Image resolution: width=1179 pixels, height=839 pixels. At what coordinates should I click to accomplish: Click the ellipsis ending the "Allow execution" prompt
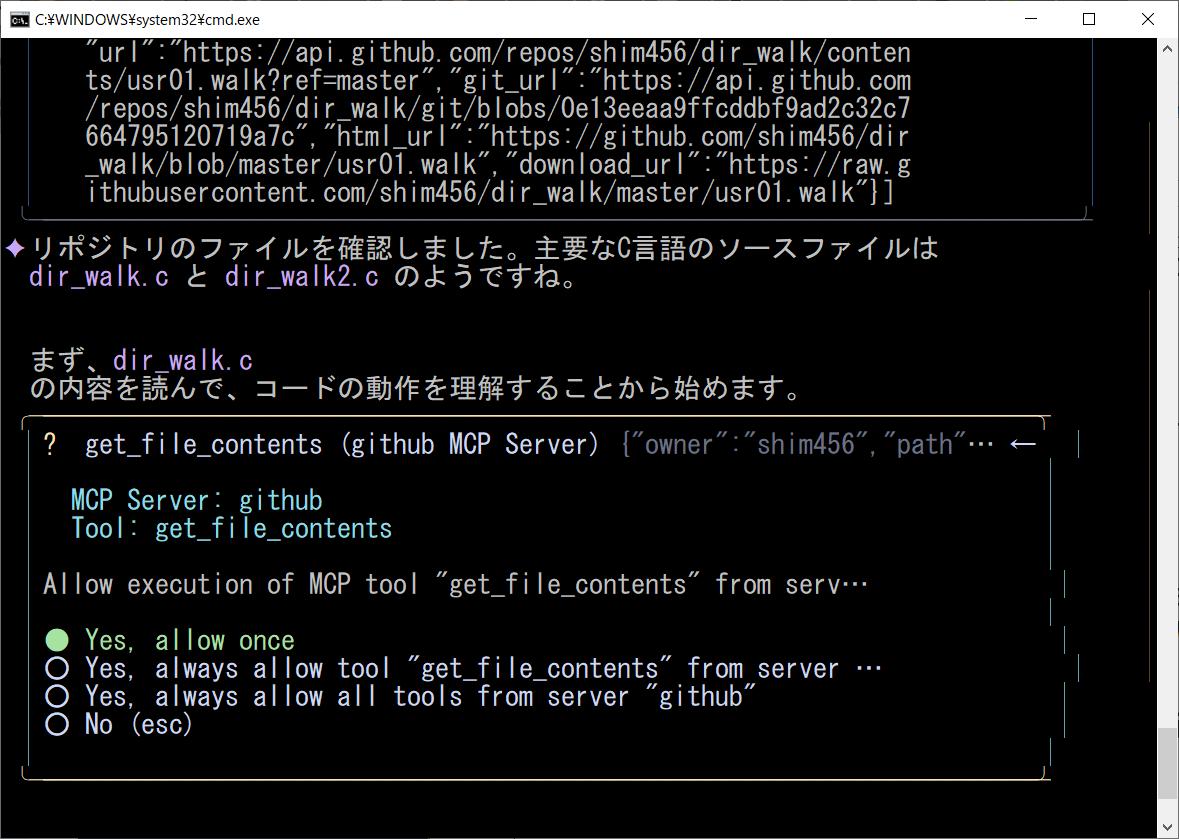click(855, 585)
